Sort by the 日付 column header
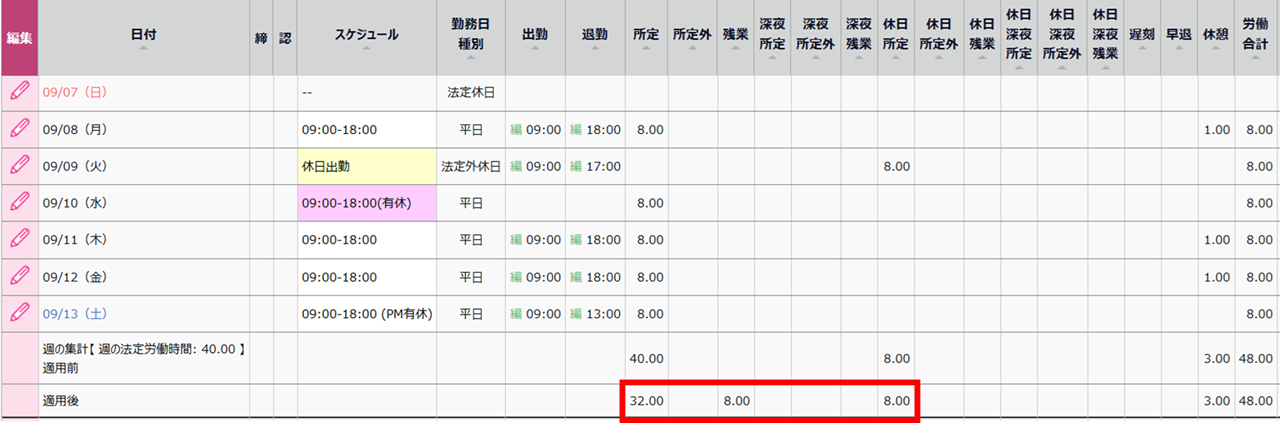The image size is (1280, 423). coord(143,36)
